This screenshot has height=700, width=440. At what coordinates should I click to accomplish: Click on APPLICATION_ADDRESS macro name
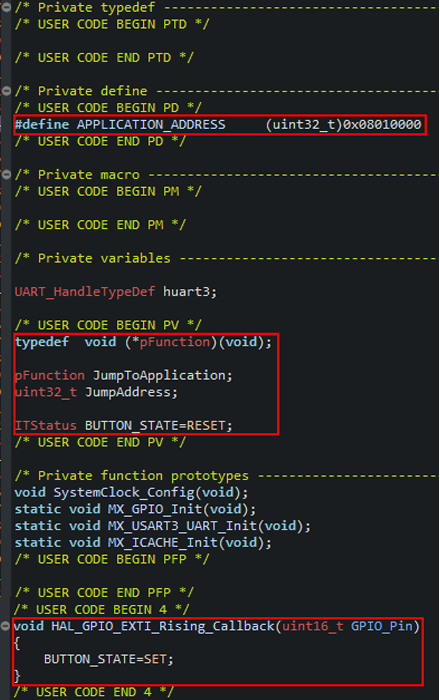(151, 125)
